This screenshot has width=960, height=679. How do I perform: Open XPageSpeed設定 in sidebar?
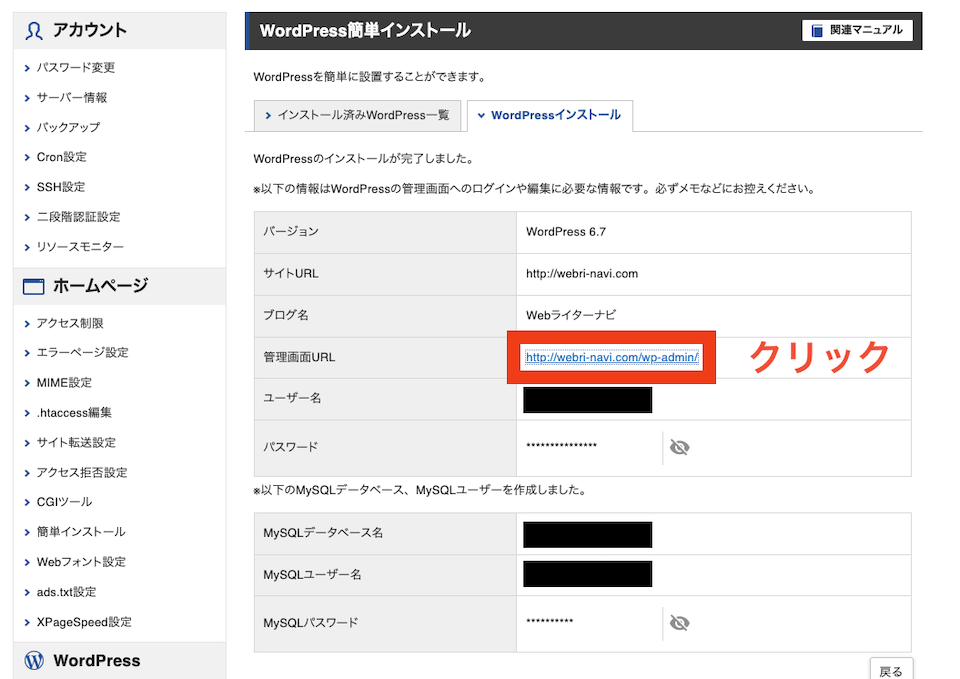click(x=84, y=622)
